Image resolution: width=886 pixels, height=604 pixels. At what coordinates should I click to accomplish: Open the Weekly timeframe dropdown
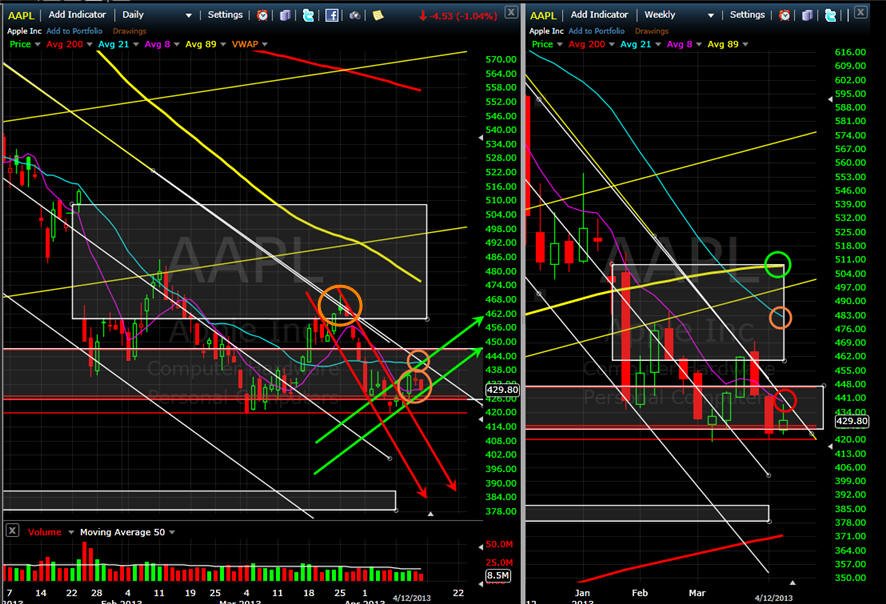[679, 15]
